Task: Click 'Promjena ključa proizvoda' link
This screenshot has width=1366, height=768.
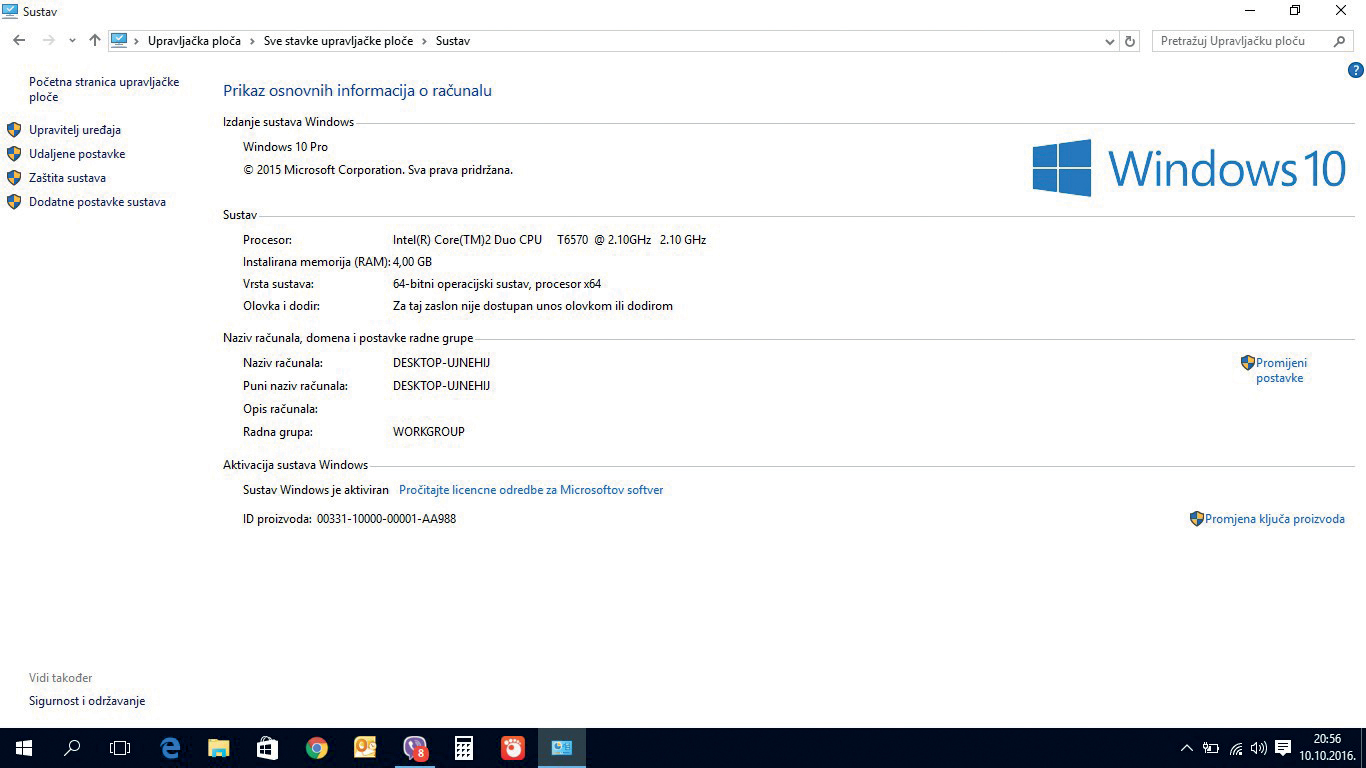Action: (1274, 519)
